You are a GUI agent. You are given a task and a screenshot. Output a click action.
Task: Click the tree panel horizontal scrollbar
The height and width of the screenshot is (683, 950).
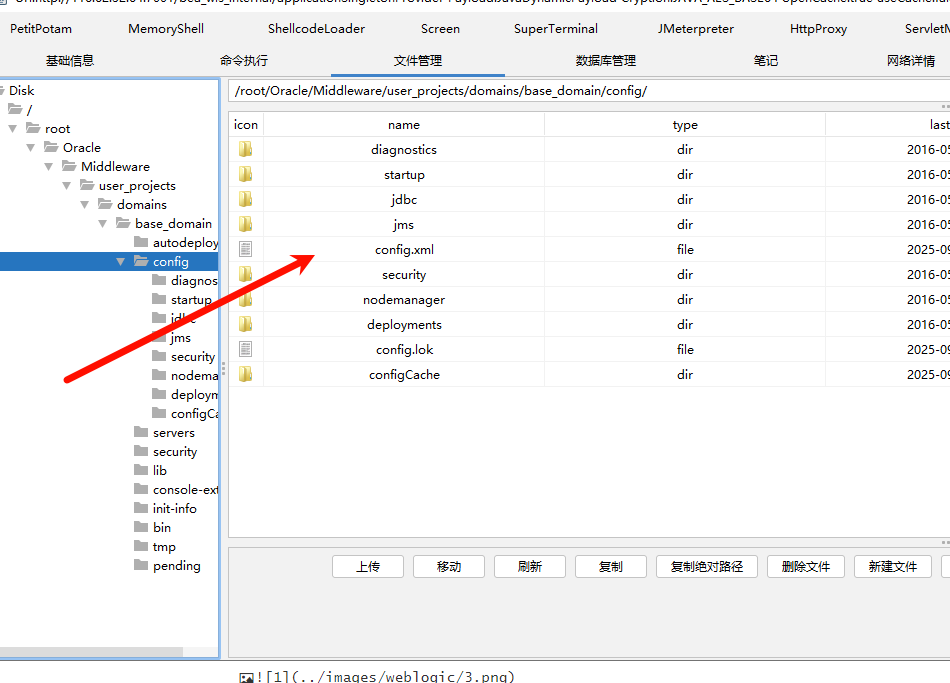(92, 652)
